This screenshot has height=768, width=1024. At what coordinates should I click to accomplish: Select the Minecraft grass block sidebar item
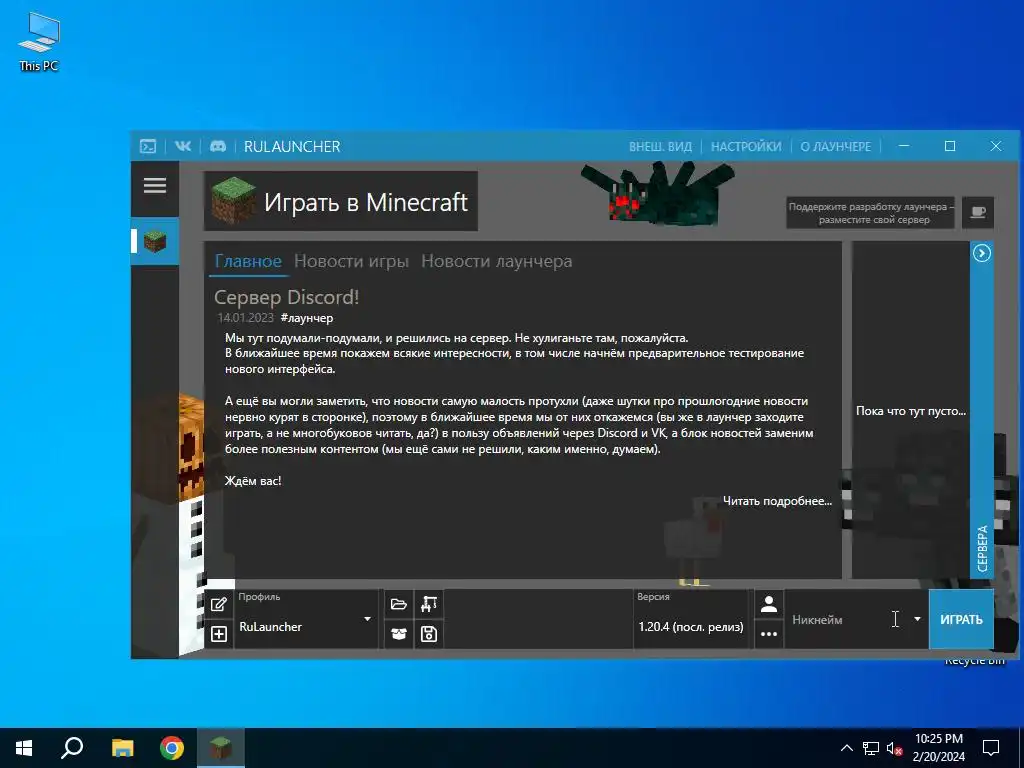tap(155, 241)
